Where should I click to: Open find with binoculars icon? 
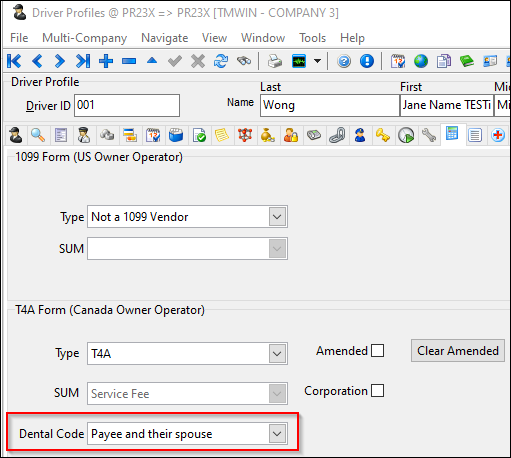pos(244,61)
